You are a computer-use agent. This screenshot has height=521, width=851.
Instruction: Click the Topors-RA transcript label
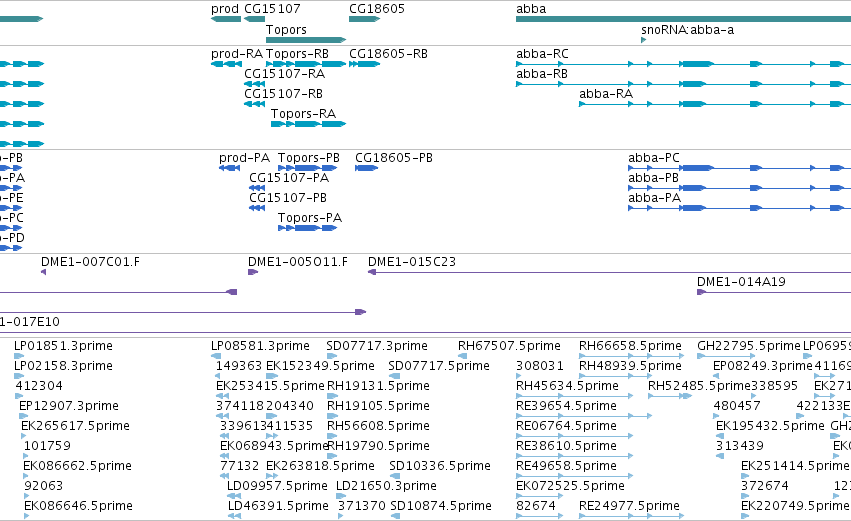point(303,114)
